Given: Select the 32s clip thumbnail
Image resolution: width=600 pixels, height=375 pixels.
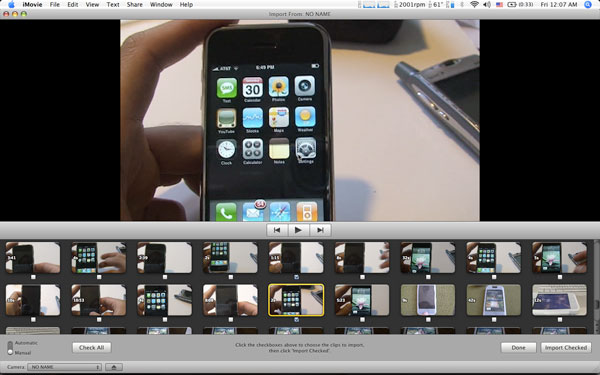Looking at the screenshot, I should [428, 258].
